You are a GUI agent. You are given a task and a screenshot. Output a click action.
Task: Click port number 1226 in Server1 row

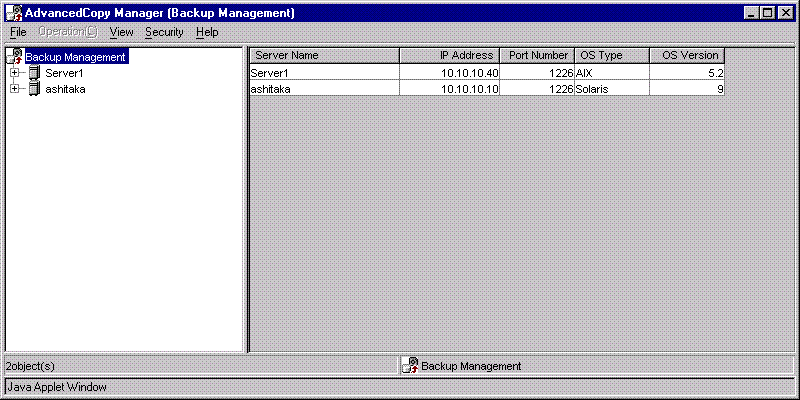coord(537,72)
